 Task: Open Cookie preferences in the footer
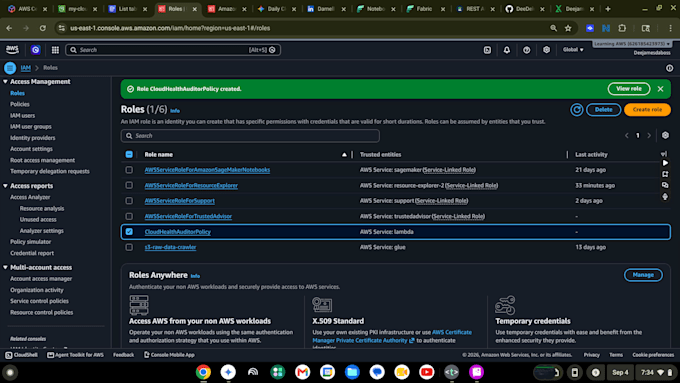click(653, 355)
